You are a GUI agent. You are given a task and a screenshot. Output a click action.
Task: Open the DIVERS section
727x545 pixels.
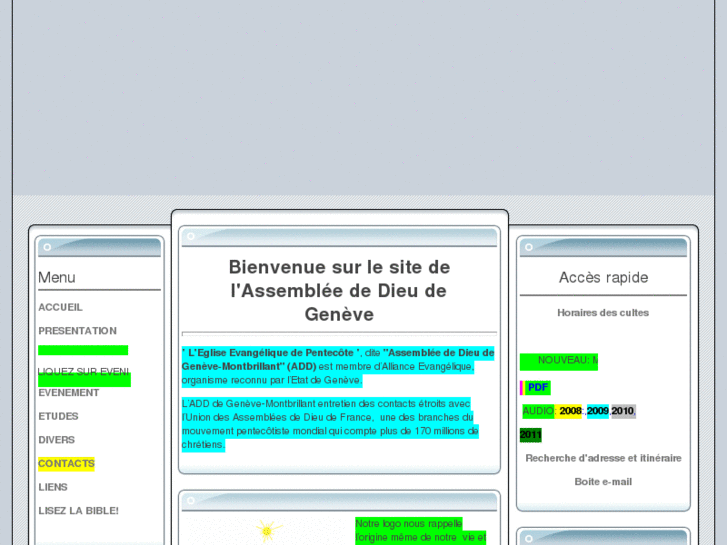pos(57,440)
